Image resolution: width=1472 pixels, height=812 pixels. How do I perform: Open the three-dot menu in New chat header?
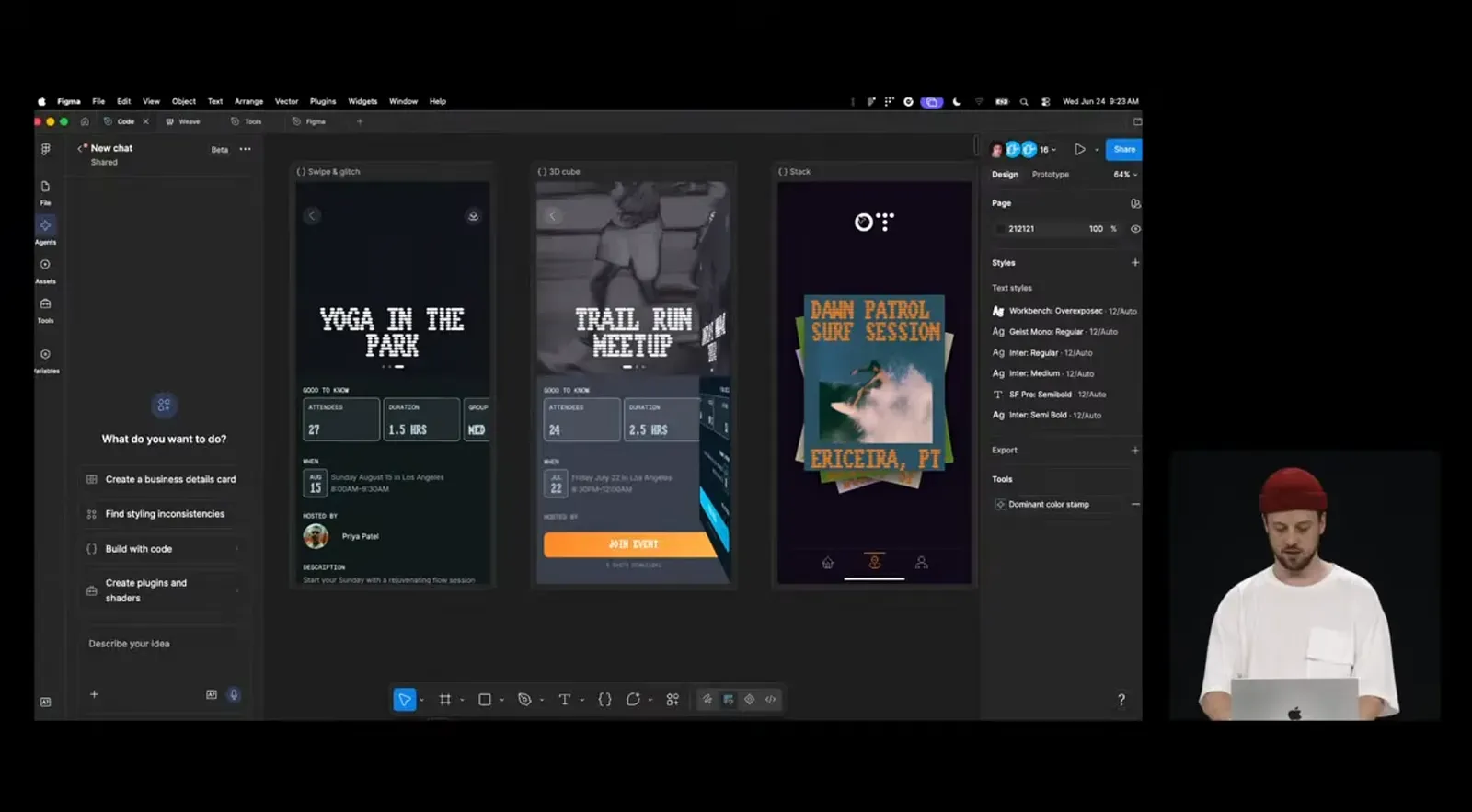pos(245,149)
